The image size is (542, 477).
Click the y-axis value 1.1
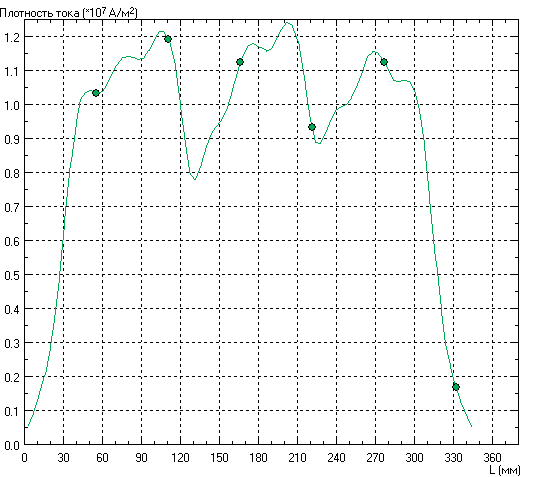pos(12,72)
